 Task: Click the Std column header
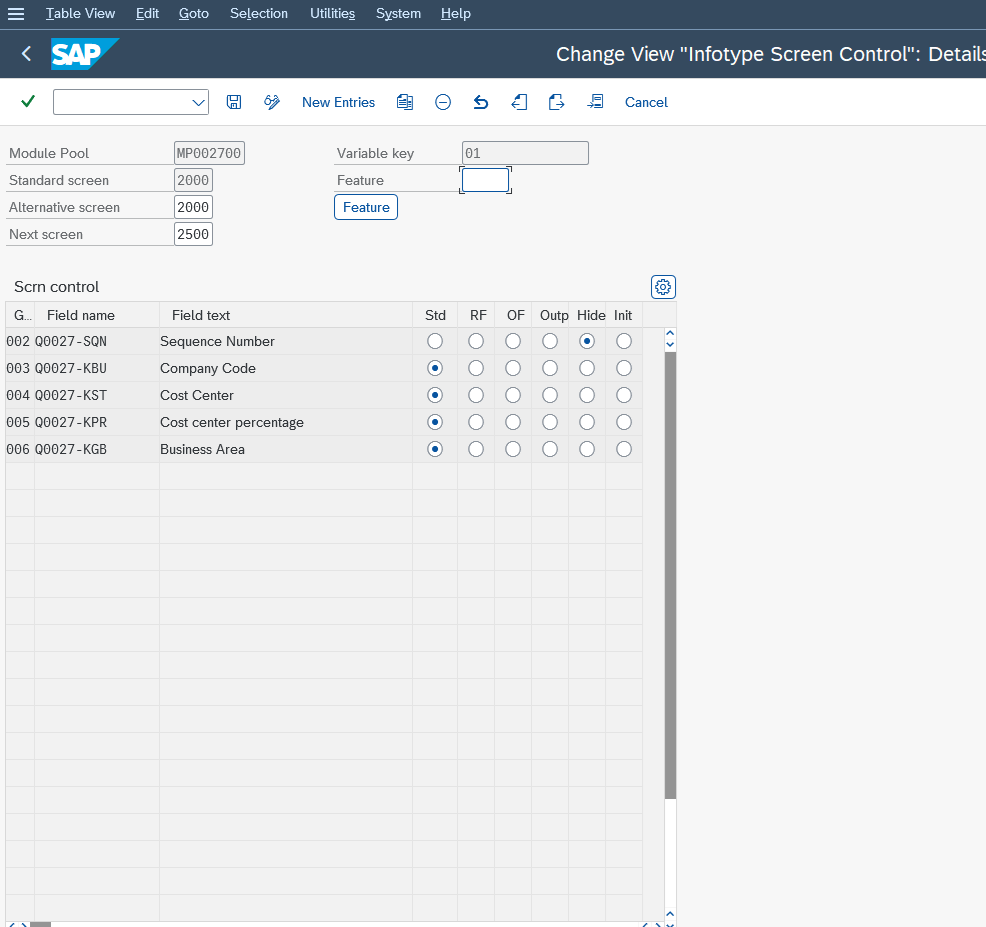point(435,316)
